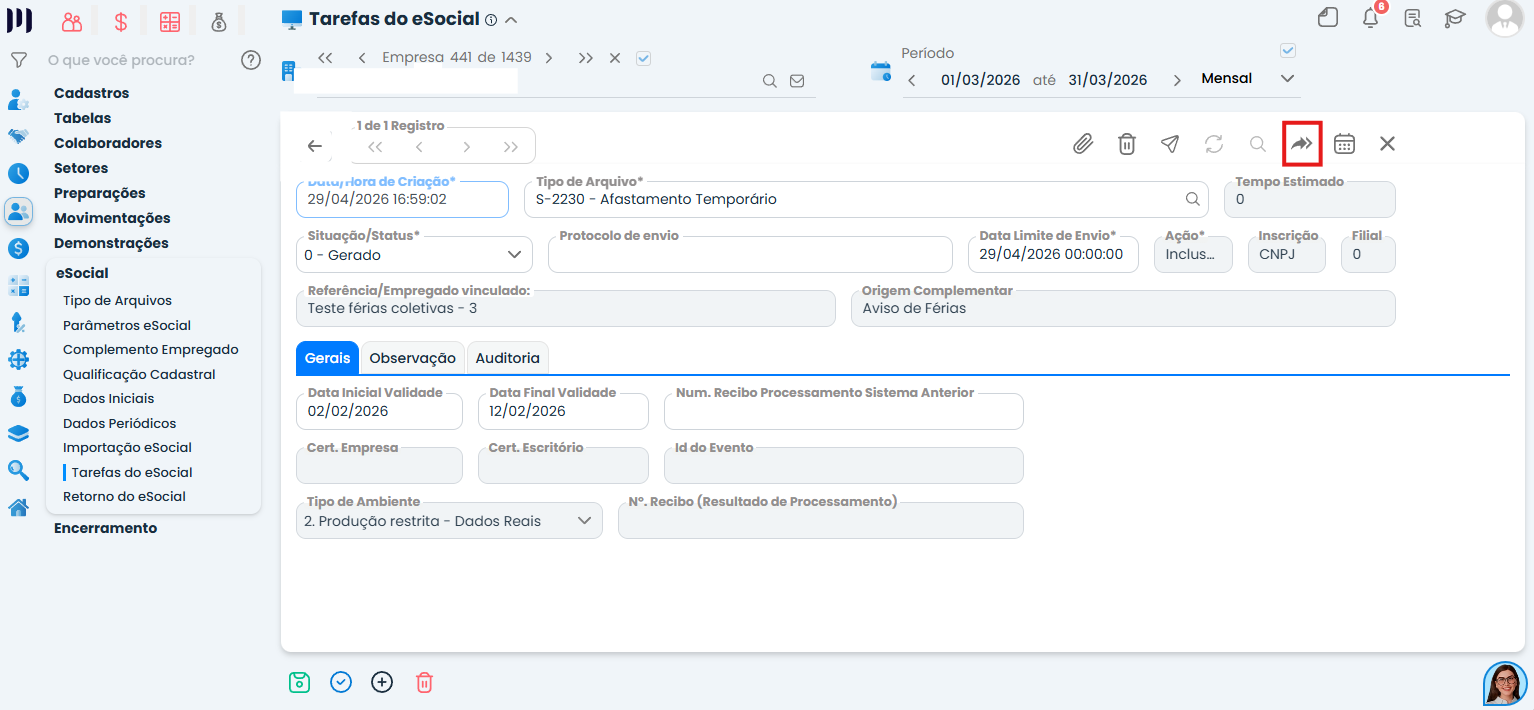Screen dimensions: 1534x710
Task: Click the money bag module icon
Action: [219, 21]
